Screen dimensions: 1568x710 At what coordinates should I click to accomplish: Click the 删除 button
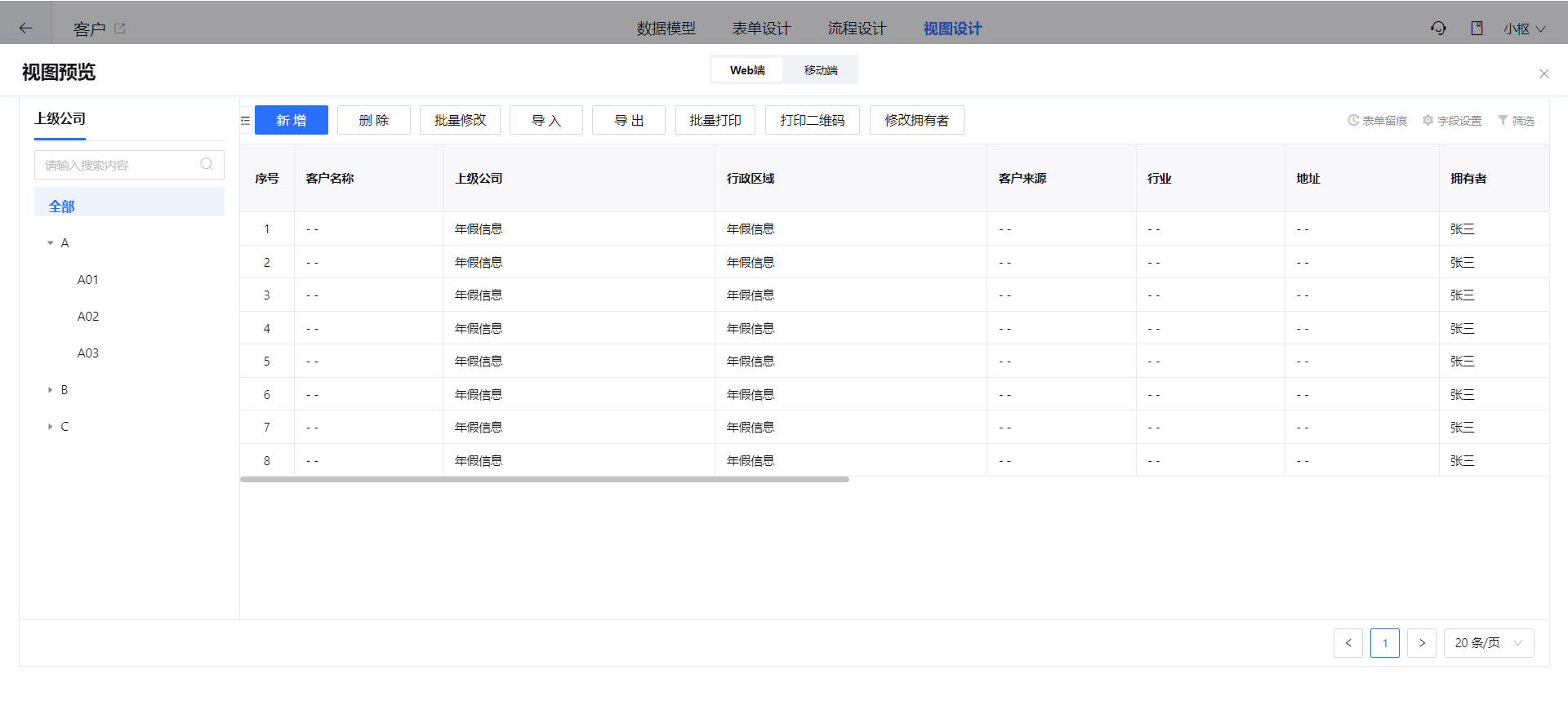374,120
